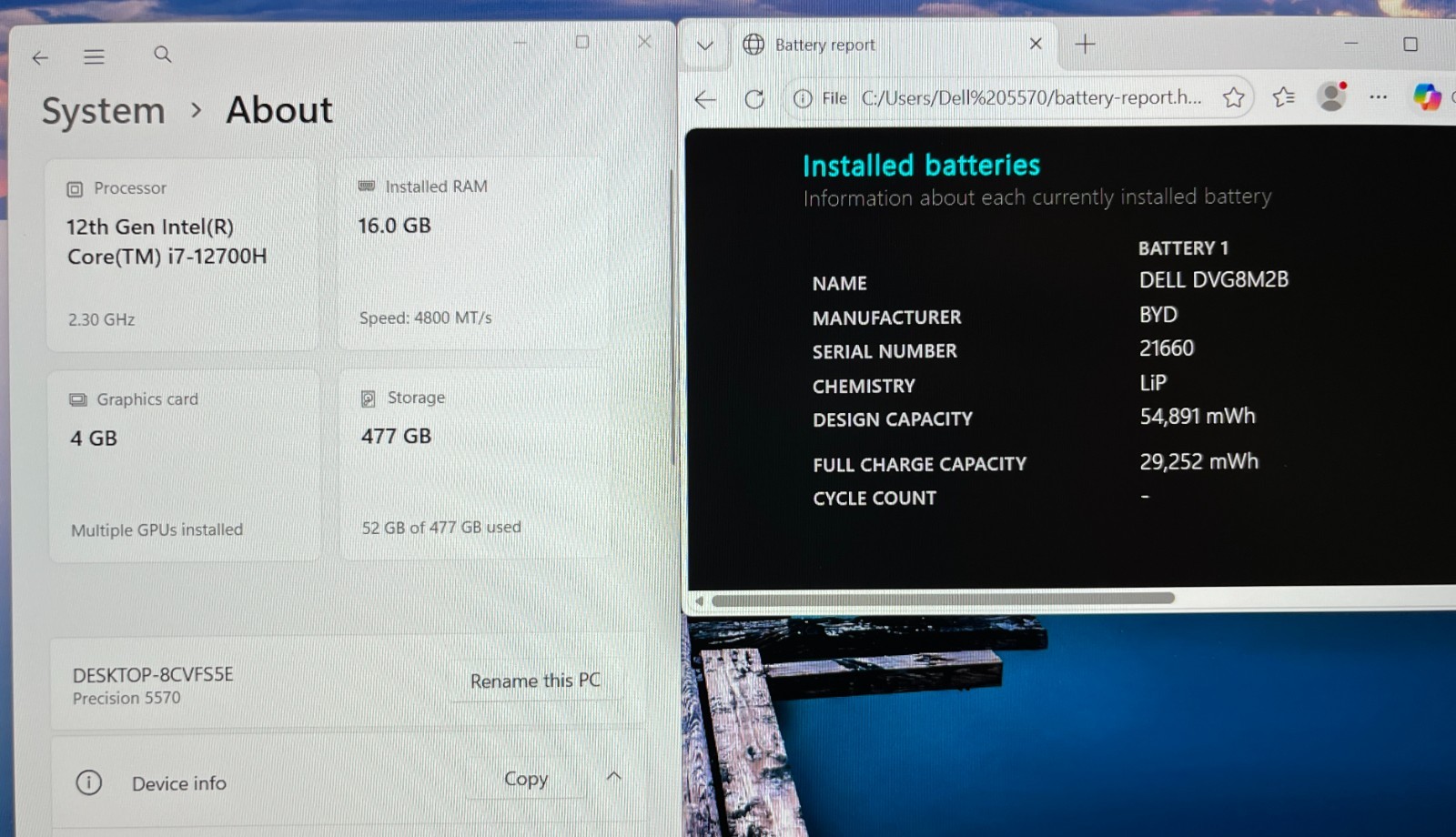The image size is (1456, 837).
Task: Click the Multiple GPUs installed text
Action: [157, 529]
